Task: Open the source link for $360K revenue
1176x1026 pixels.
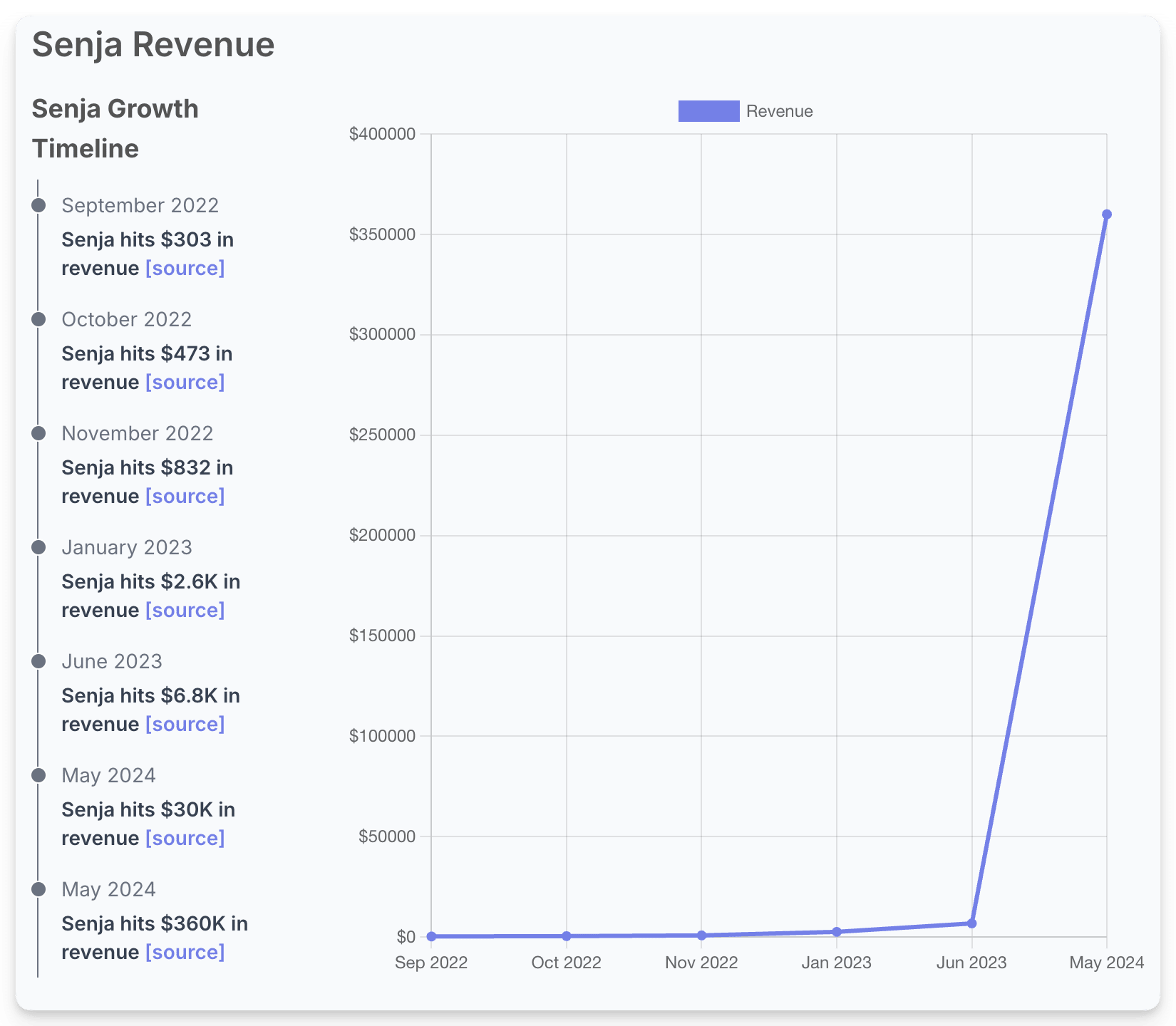Action: pos(185,953)
